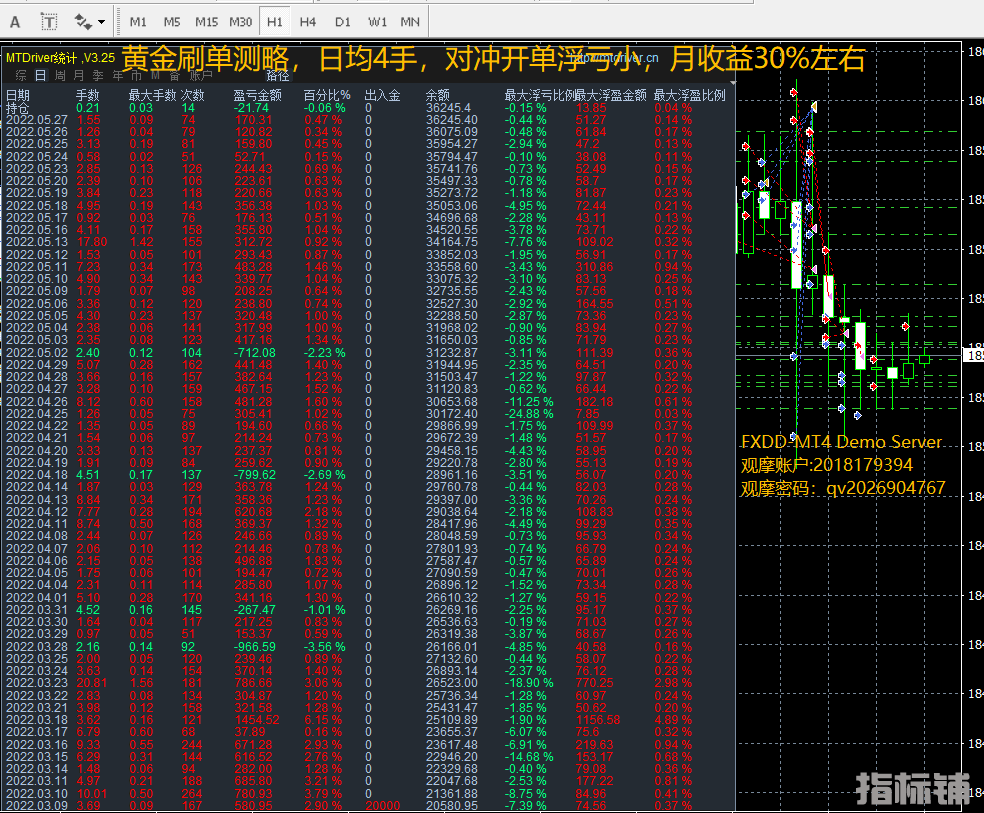Switch to the 周 weekly statistics tab
This screenshot has height=813, width=984.
[x=60, y=75]
